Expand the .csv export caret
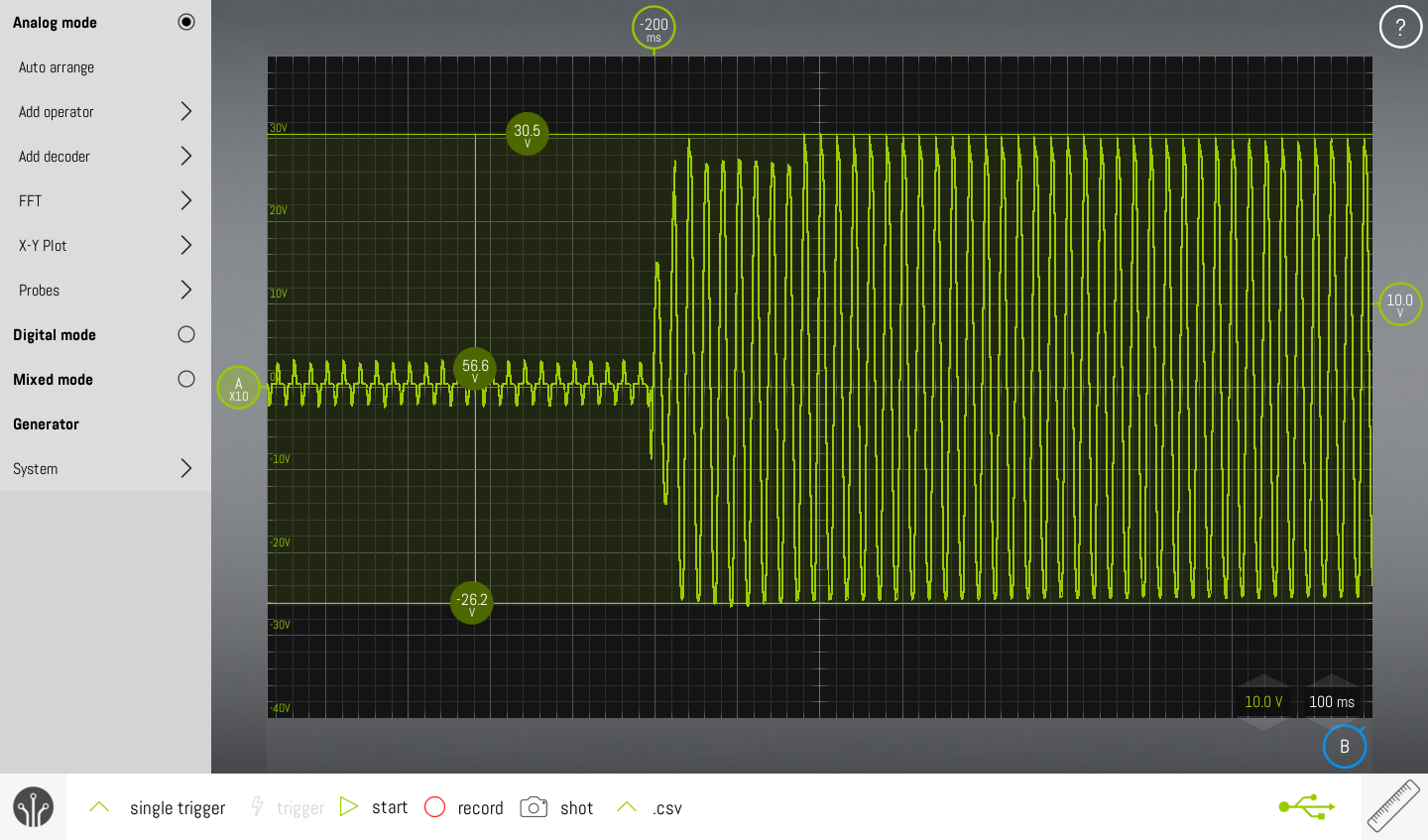Image resolution: width=1428 pixels, height=840 pixels. [x=627, y=806]
